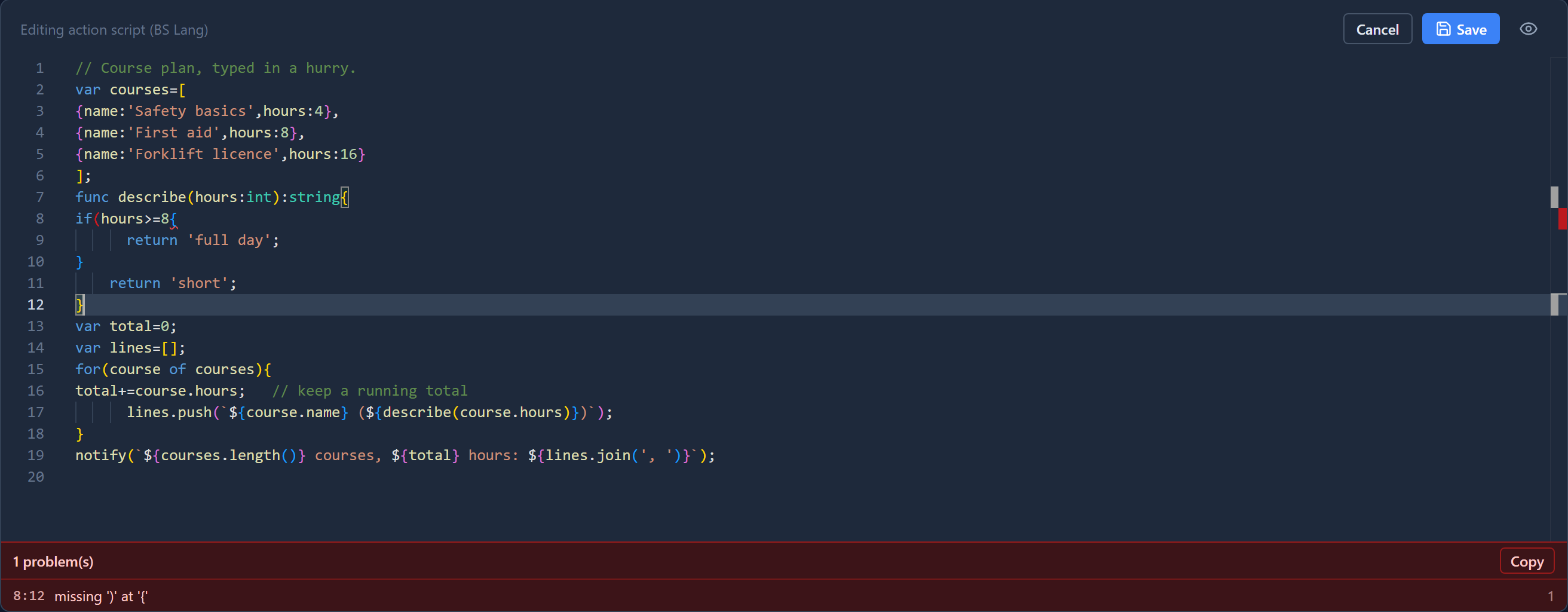Click empty line number 20
Screen dimensions: 1568x612
[35, 477]
